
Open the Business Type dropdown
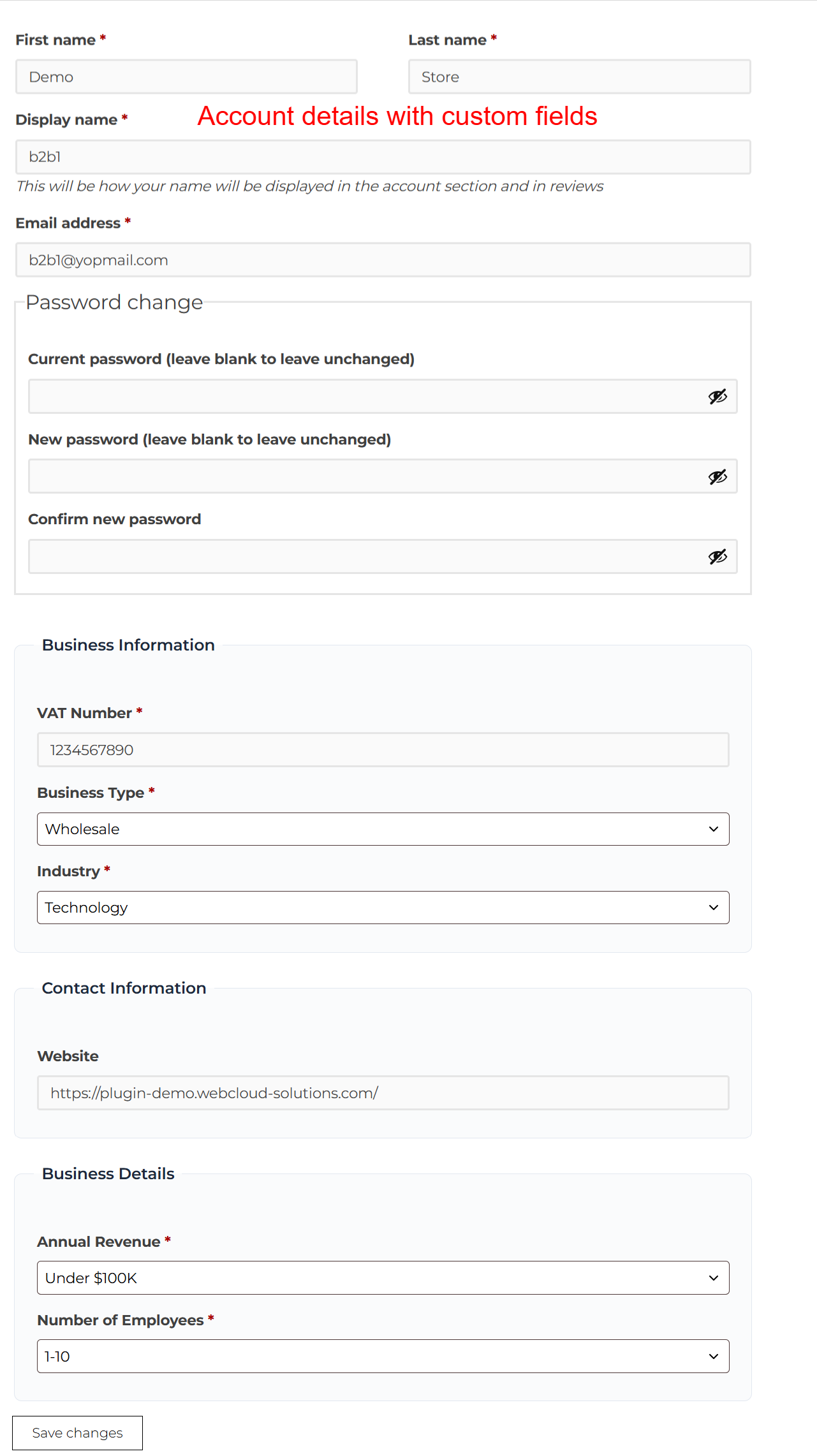383,829
